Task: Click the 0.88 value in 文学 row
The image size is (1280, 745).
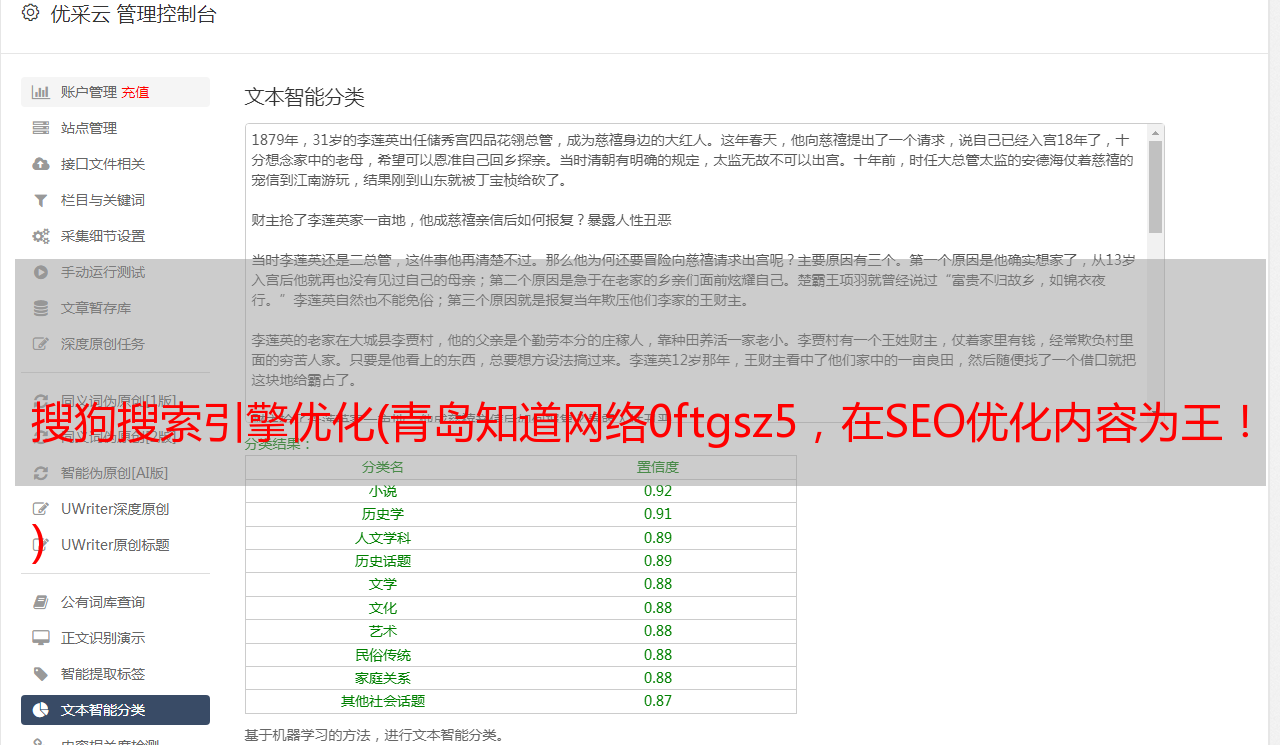Action: point(658,584)
